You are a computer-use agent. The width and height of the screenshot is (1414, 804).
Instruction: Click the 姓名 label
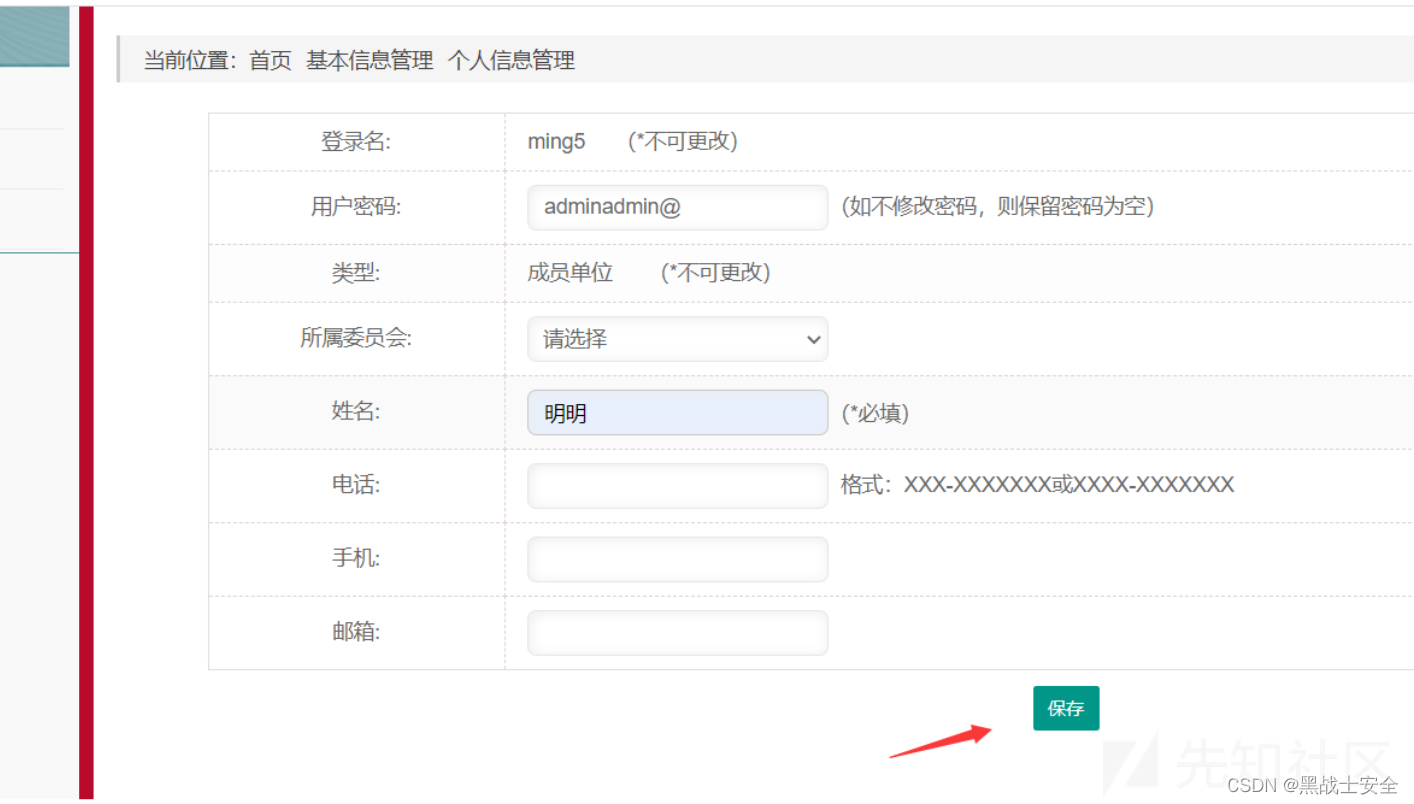coord(356,411)
